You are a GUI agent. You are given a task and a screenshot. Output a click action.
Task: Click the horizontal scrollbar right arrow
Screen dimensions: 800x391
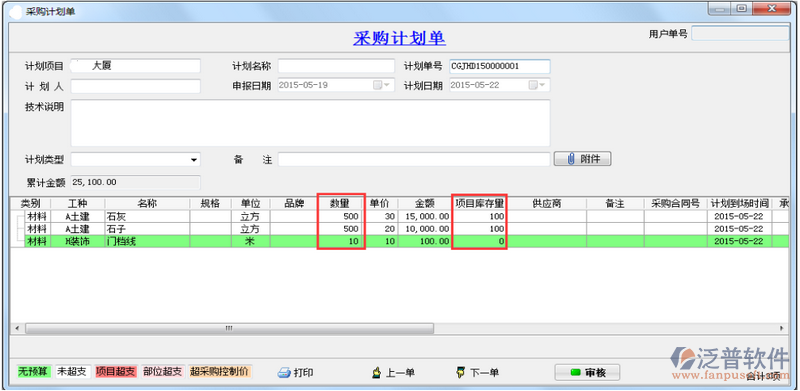(781, 328)
